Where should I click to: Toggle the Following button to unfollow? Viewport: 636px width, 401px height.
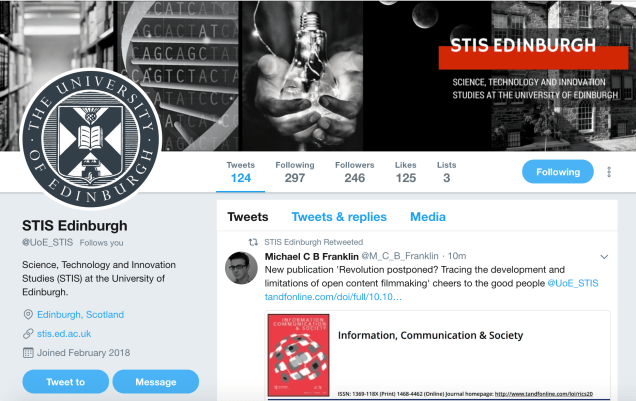(x=558, y=172)
